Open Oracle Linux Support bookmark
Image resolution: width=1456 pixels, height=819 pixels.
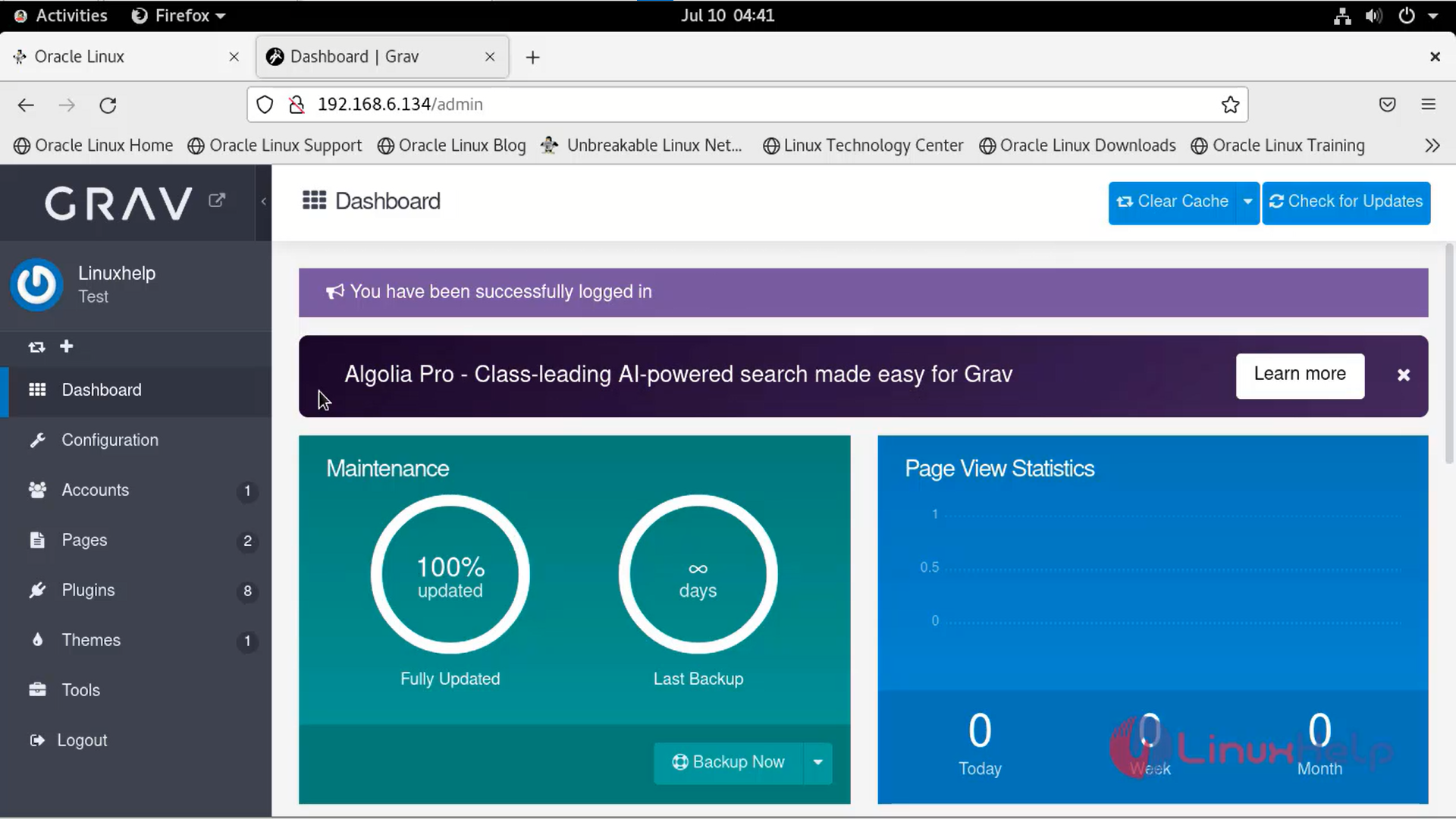pos(275,146)
